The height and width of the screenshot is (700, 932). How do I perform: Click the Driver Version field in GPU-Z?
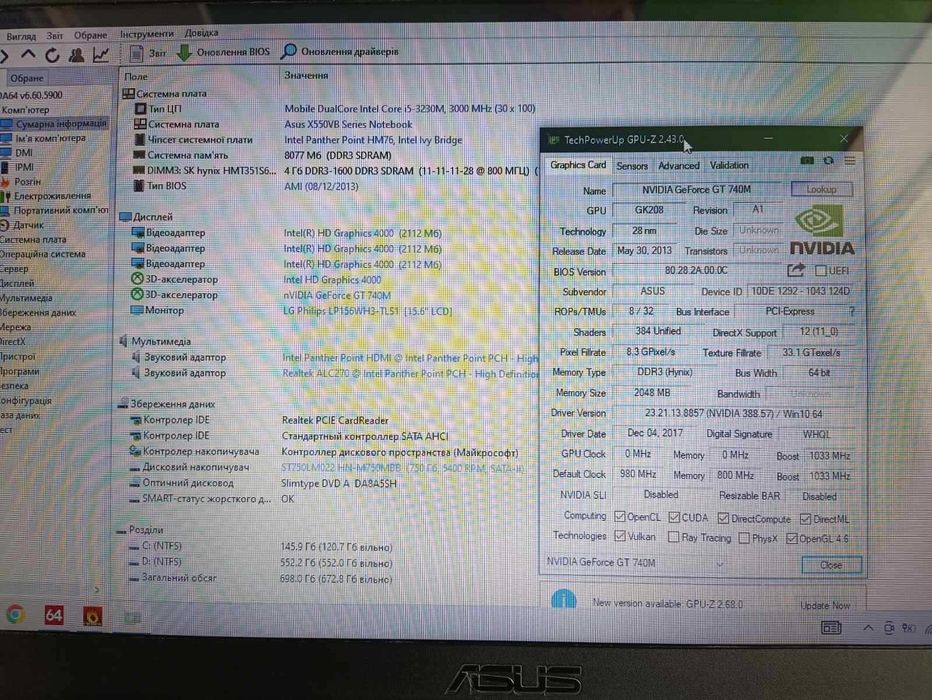[x=733, y=413]
